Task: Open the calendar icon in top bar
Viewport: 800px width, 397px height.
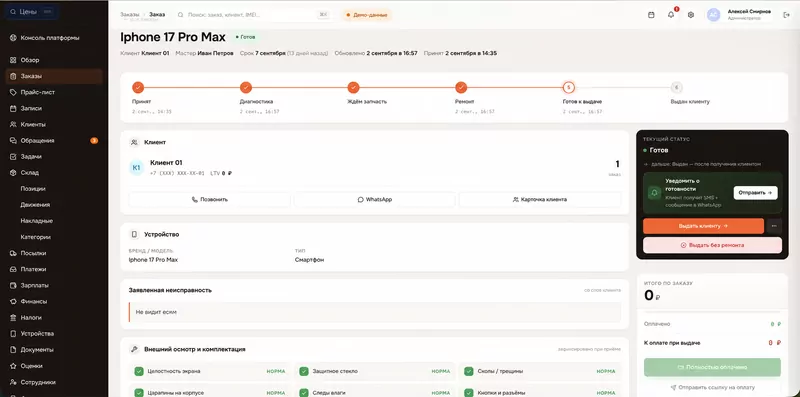Action: pyautogui.click(x=651, y=15)
